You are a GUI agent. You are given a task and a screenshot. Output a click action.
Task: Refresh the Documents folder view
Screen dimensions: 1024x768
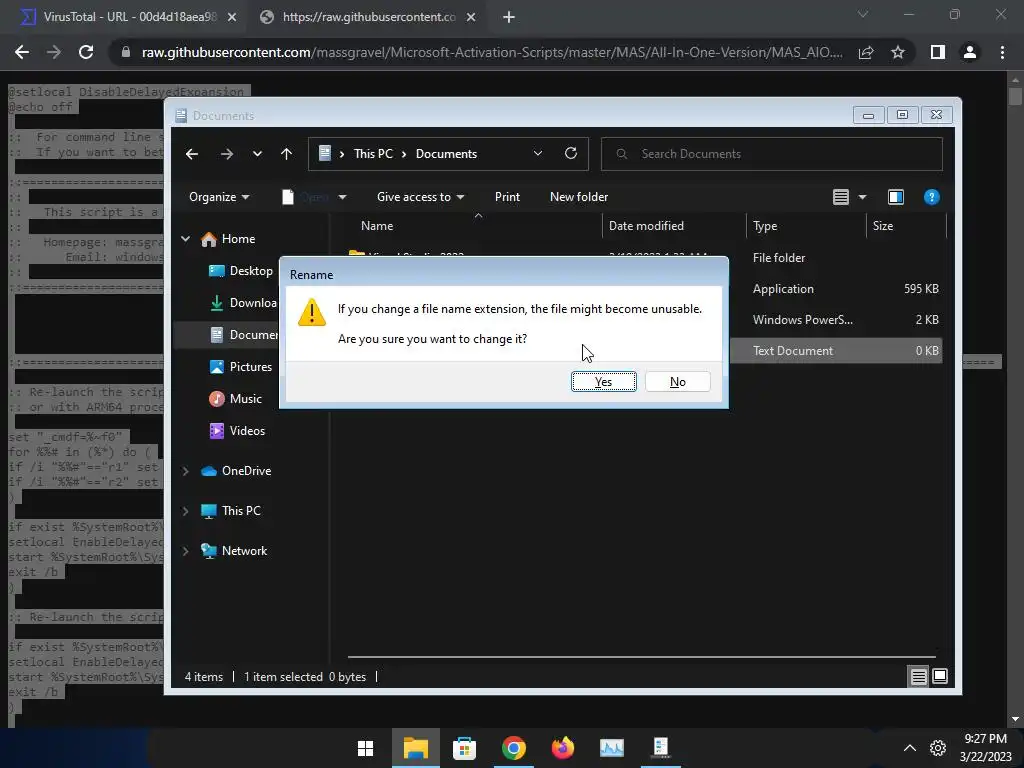pos(571,153)
